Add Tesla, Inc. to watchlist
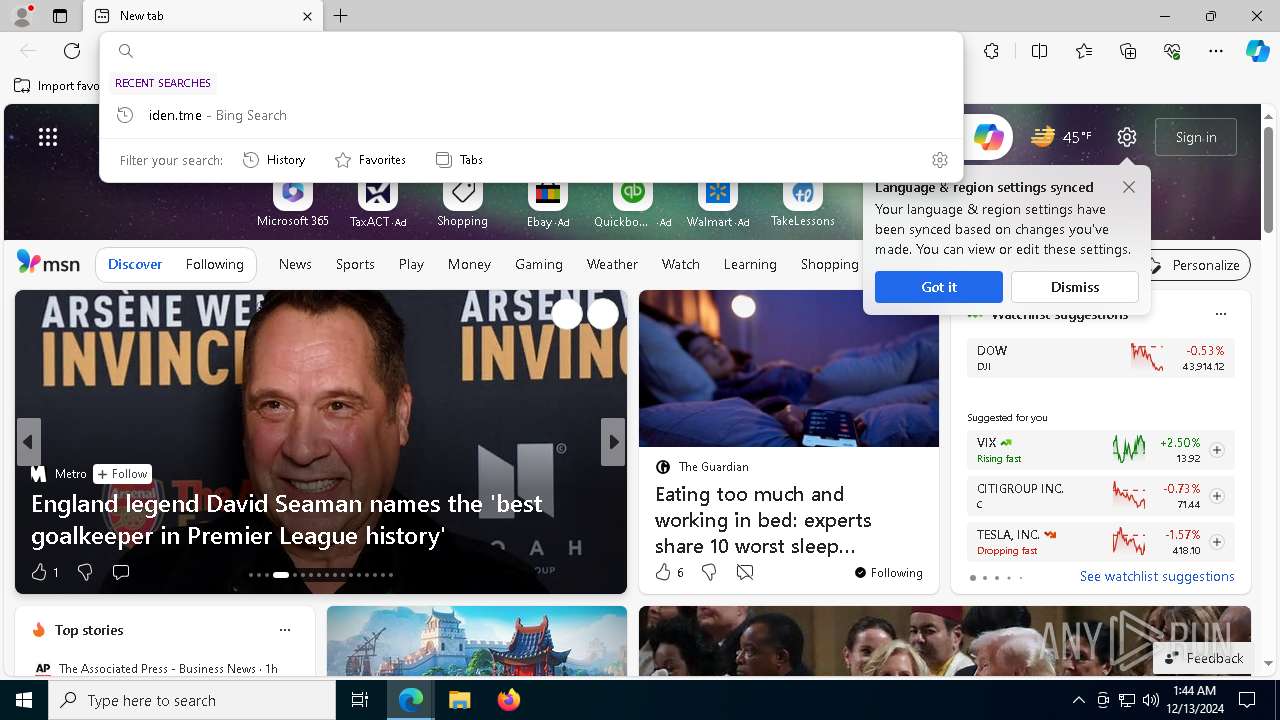The image size is (1280, 720). click(1217, 542)
